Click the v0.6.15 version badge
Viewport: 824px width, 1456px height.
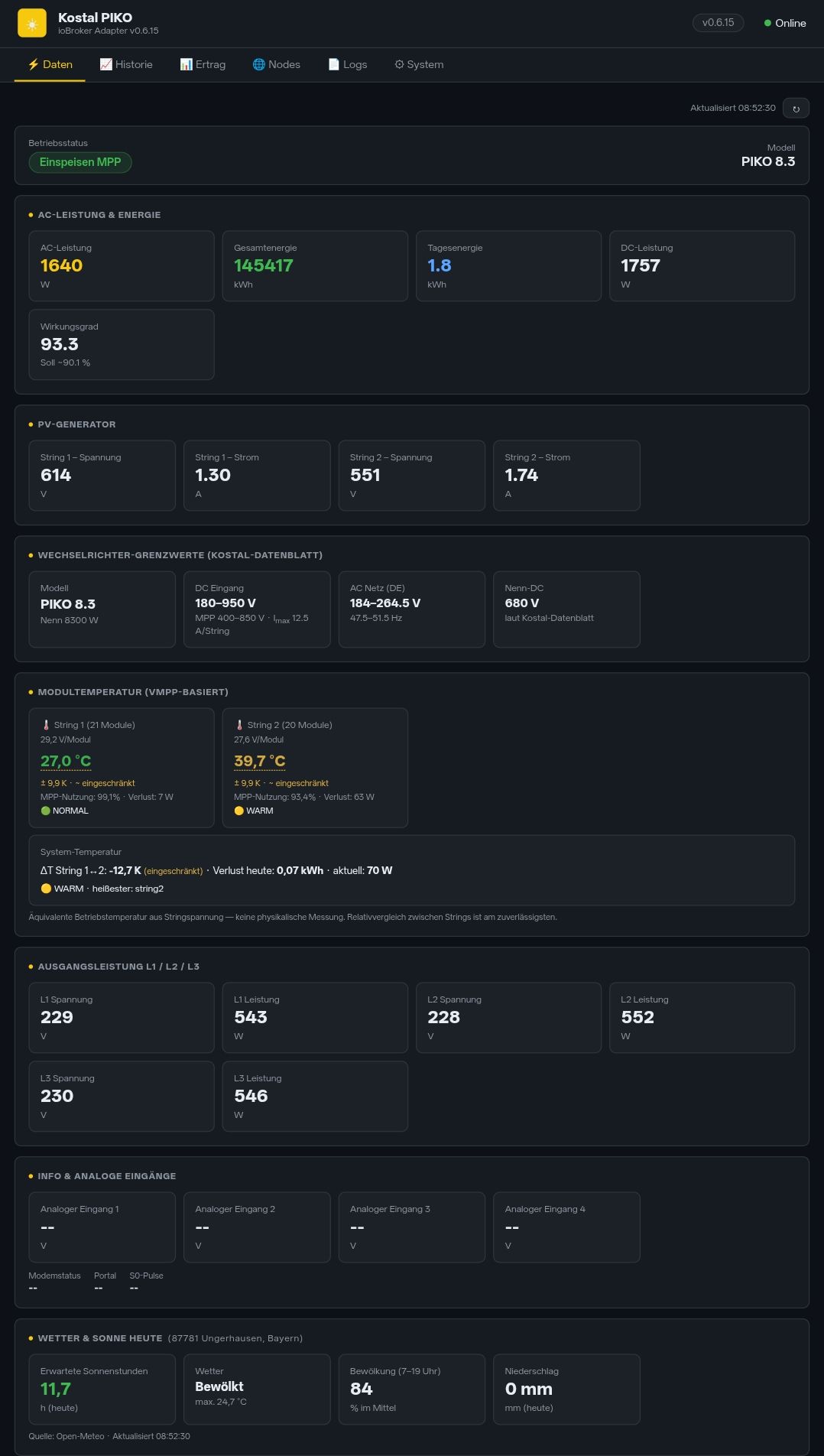718,23
